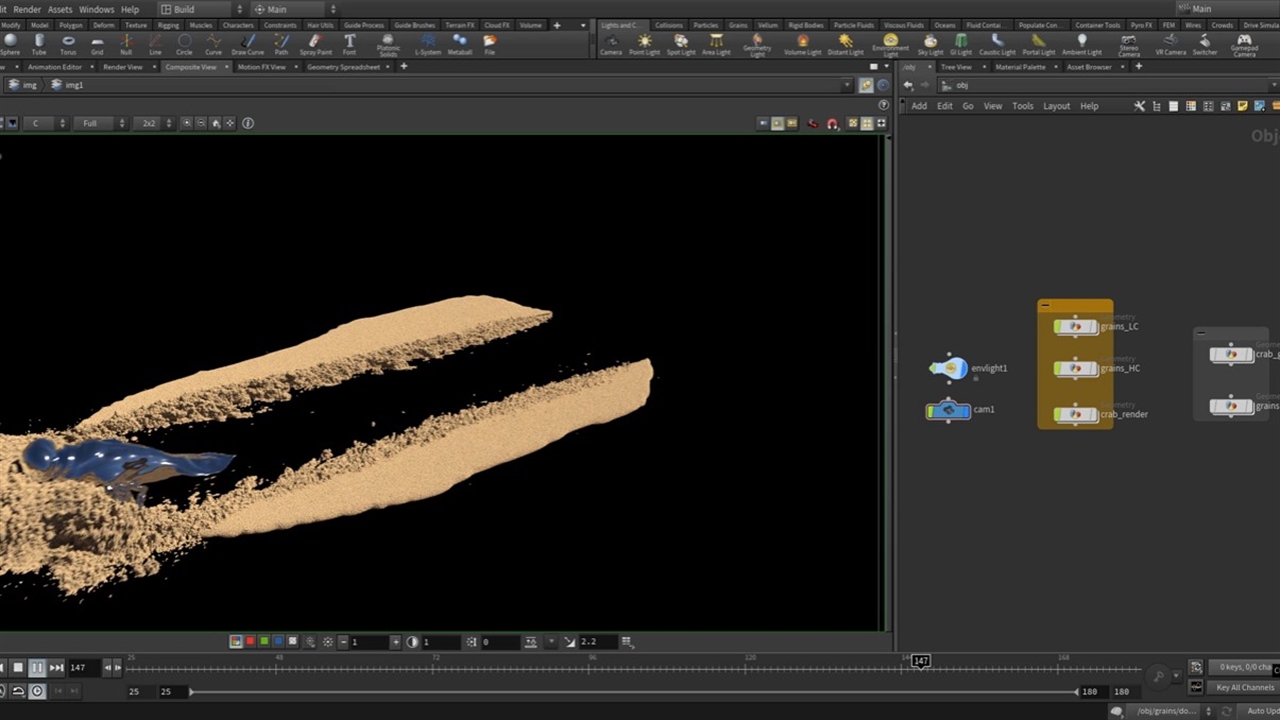Pause the playback
Screen dimensions: 1280x720
click(x=37, y=667)
